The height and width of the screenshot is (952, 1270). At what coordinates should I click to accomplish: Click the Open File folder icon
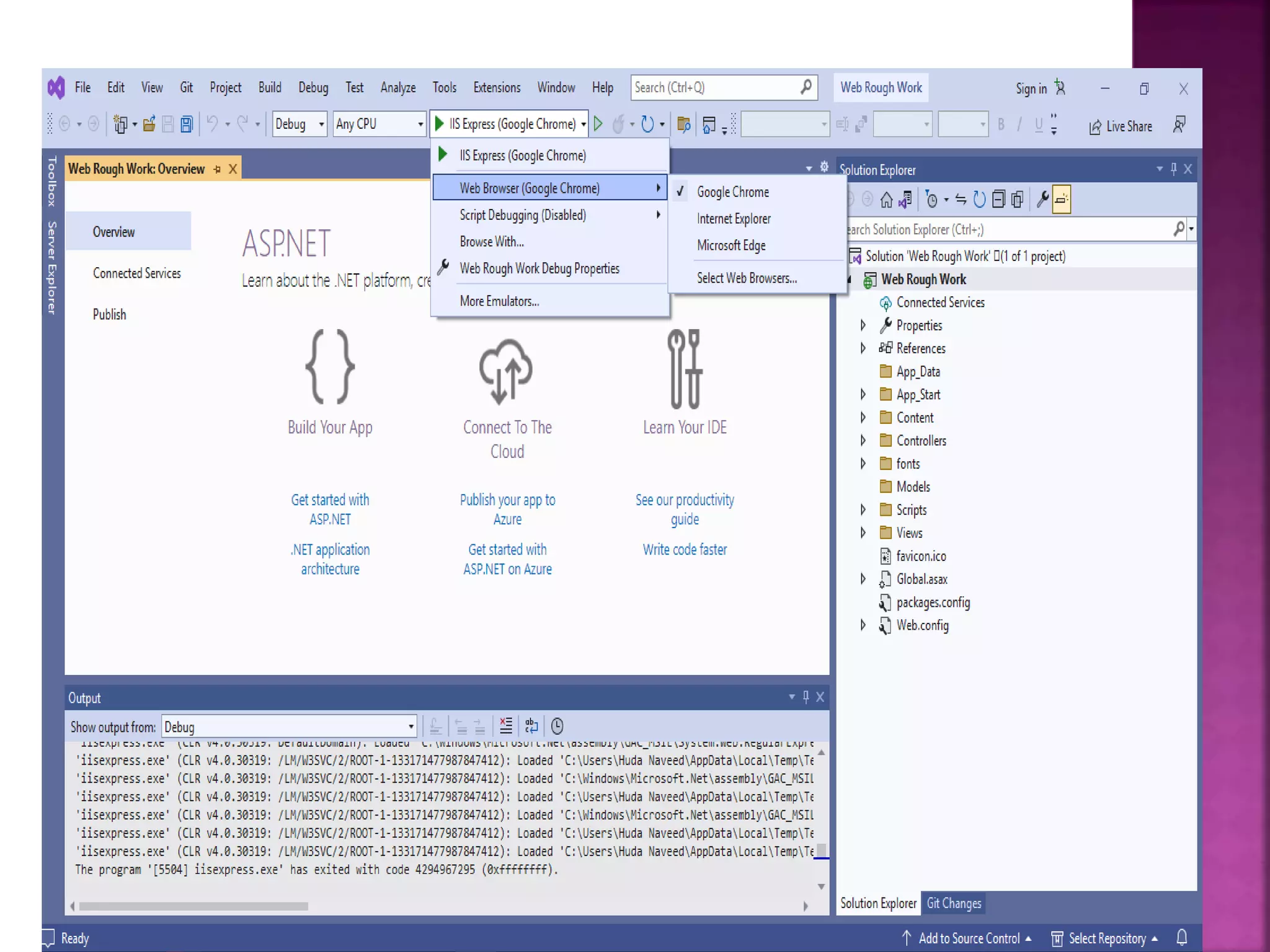149,125
